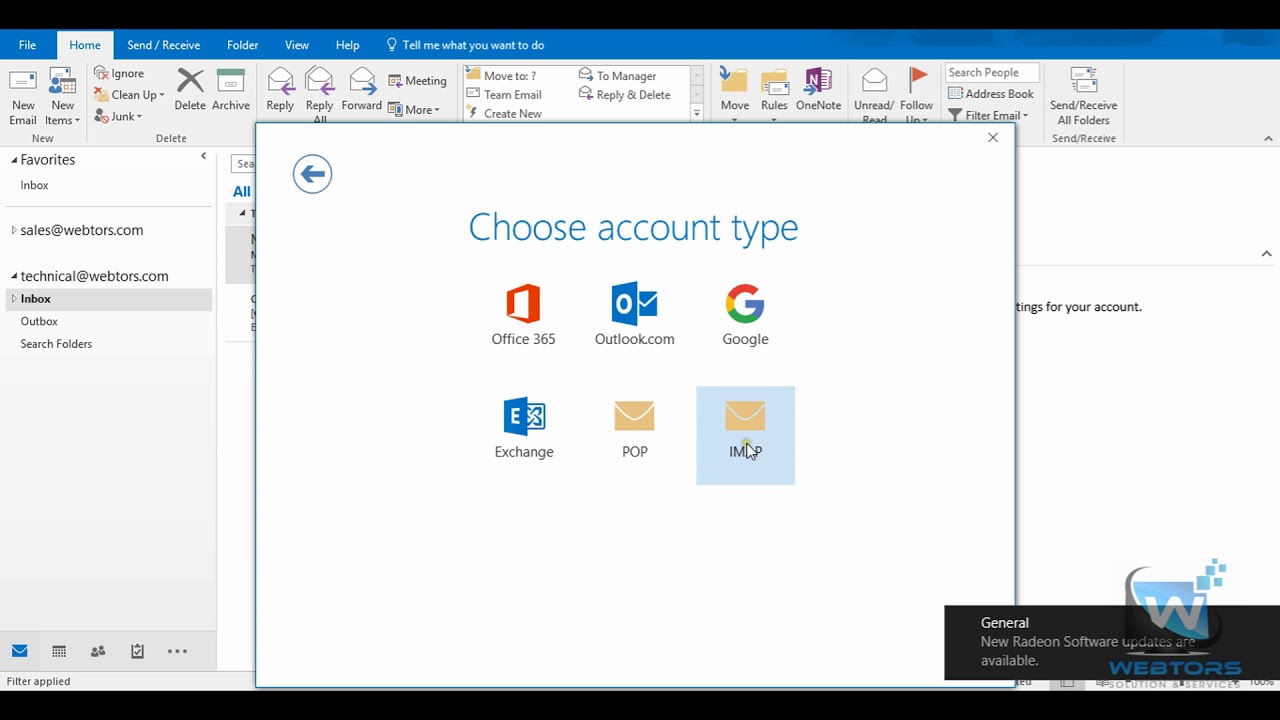Expand the Quick Steps gallery
This screenshot has height=720, width=1280.
click(x=697, y=114)
